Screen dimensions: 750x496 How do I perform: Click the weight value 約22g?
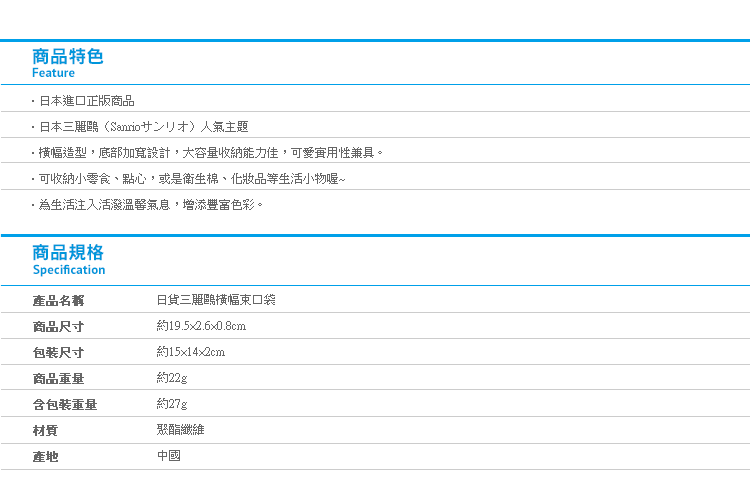[x=171, y=378]
